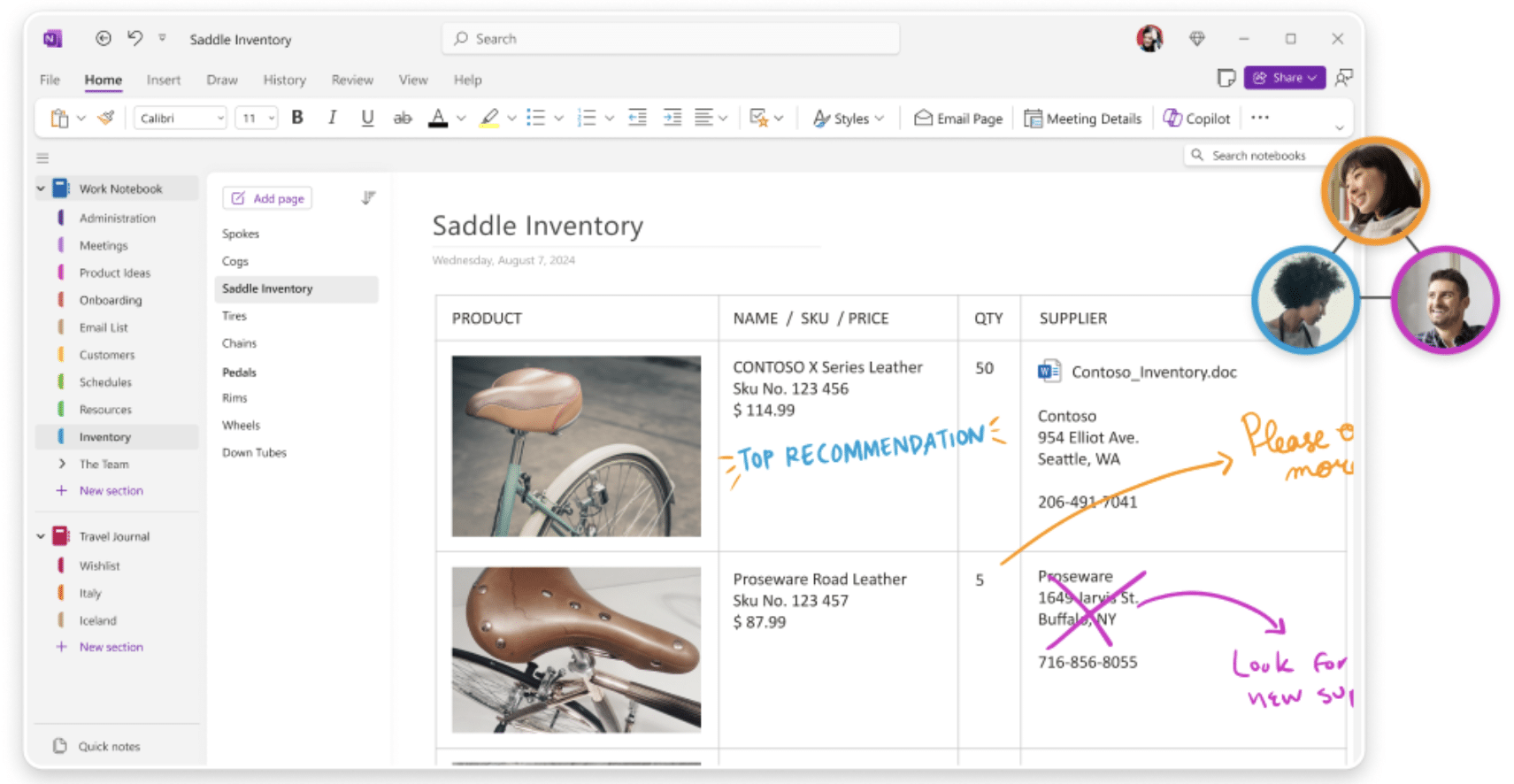Click the premium diamond icon
Image resolution: width=1514 pixels, height=784 pixels.
(1197, 38)
